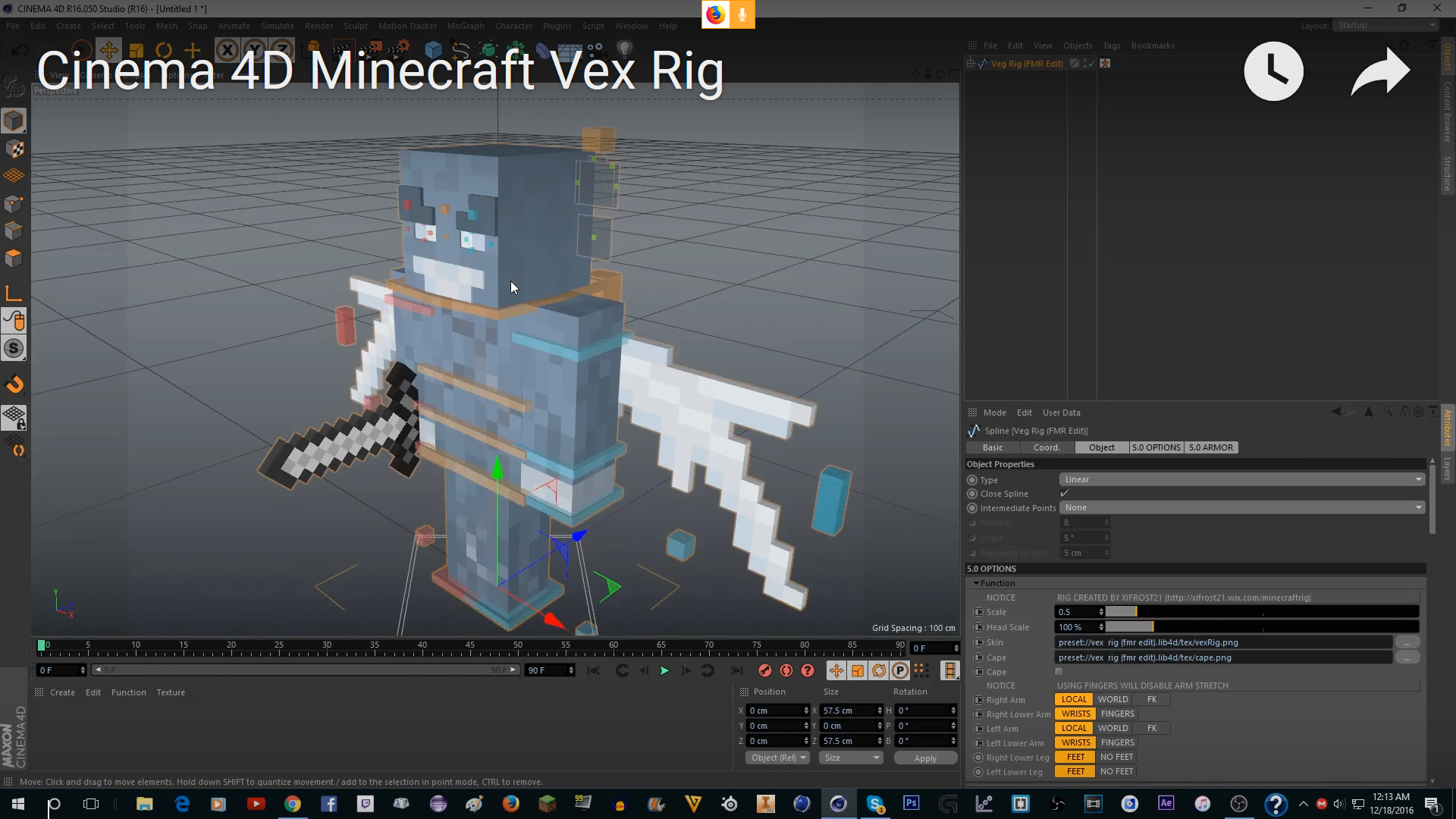
Task: Switch to the 5.0 OPTIONS tab
Action: click(1156, 447)
